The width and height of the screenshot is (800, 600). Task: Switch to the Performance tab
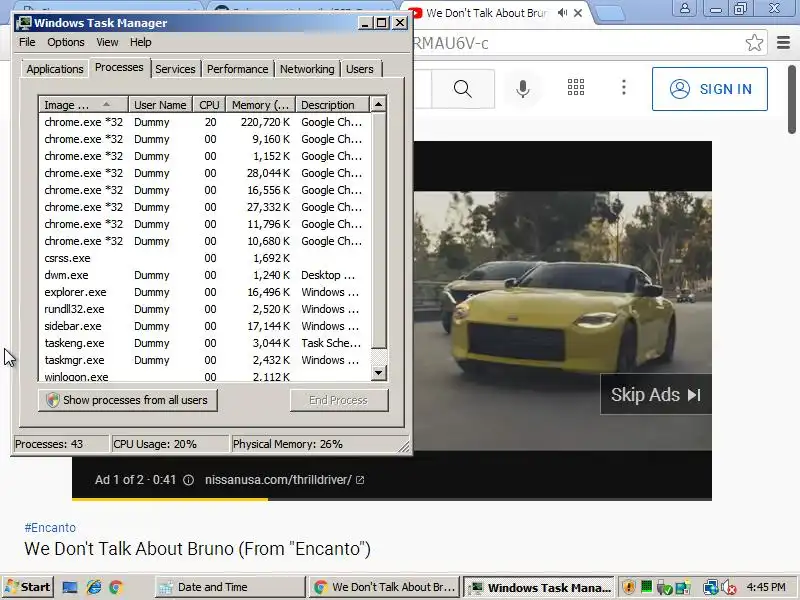coord(237,69)
